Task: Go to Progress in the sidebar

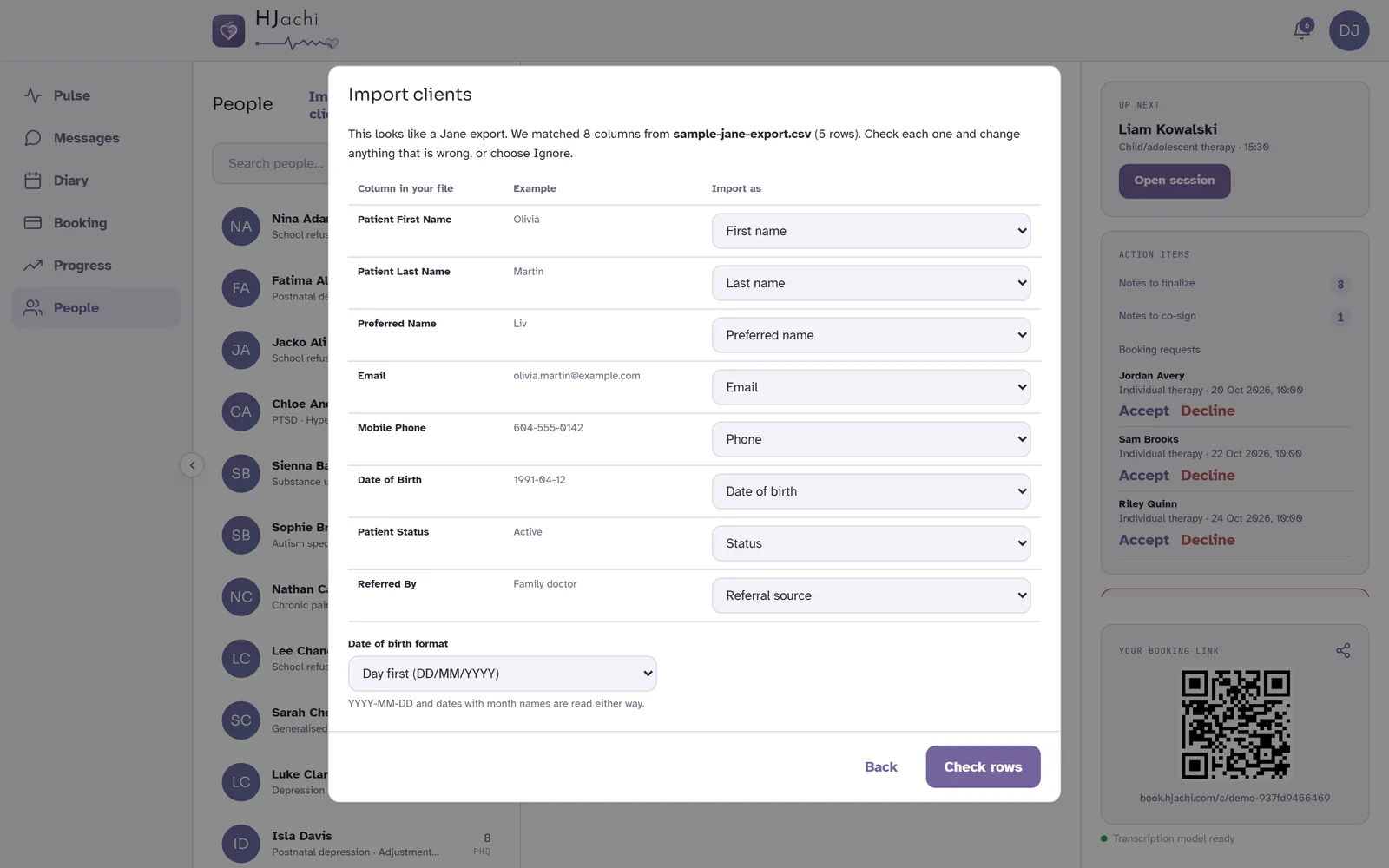Action: tap(95, 266)
